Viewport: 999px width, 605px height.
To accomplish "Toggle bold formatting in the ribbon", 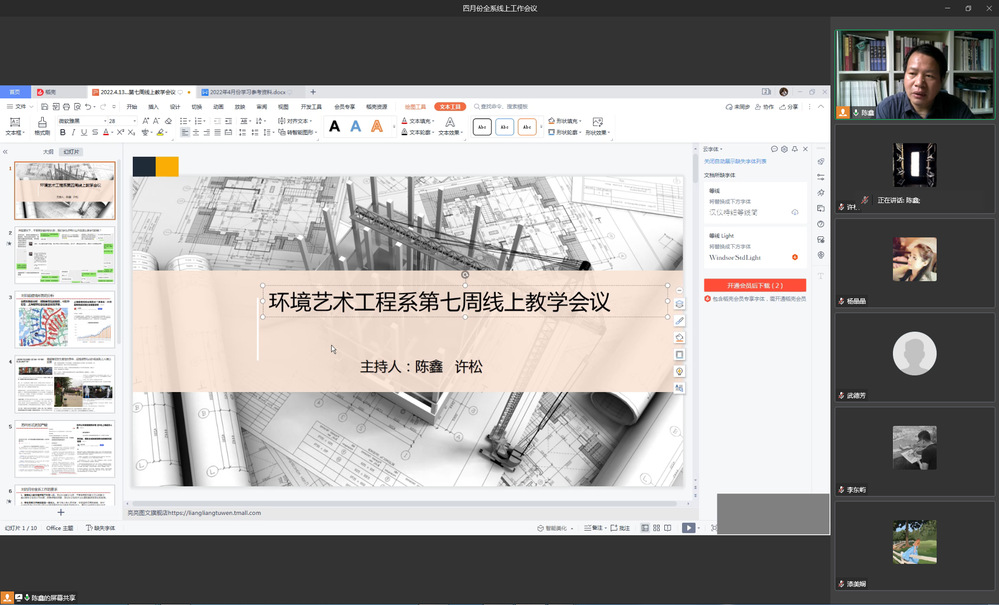I will 63,132.
